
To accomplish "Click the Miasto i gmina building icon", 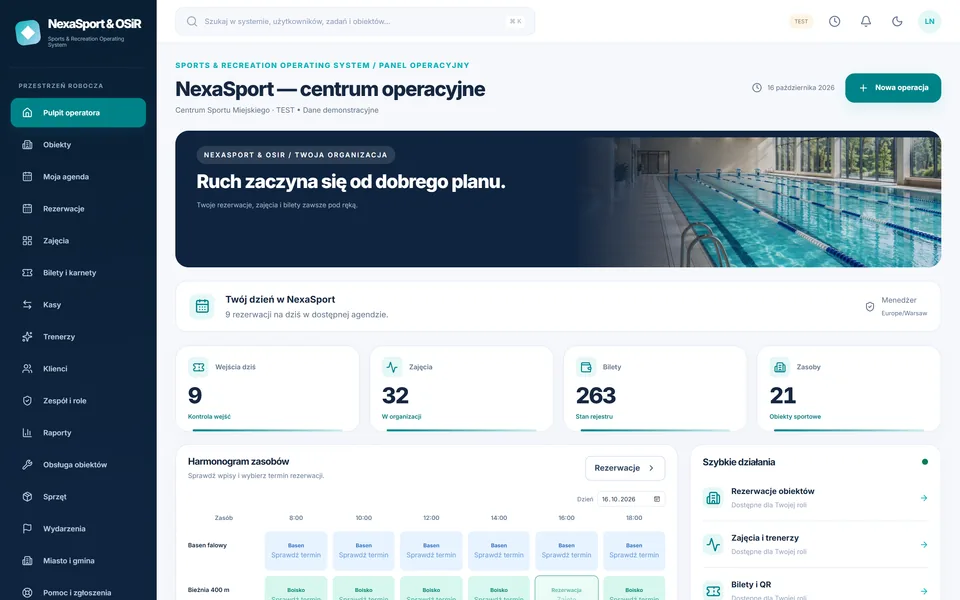I will pyautogui.click(x=27, y=560).
